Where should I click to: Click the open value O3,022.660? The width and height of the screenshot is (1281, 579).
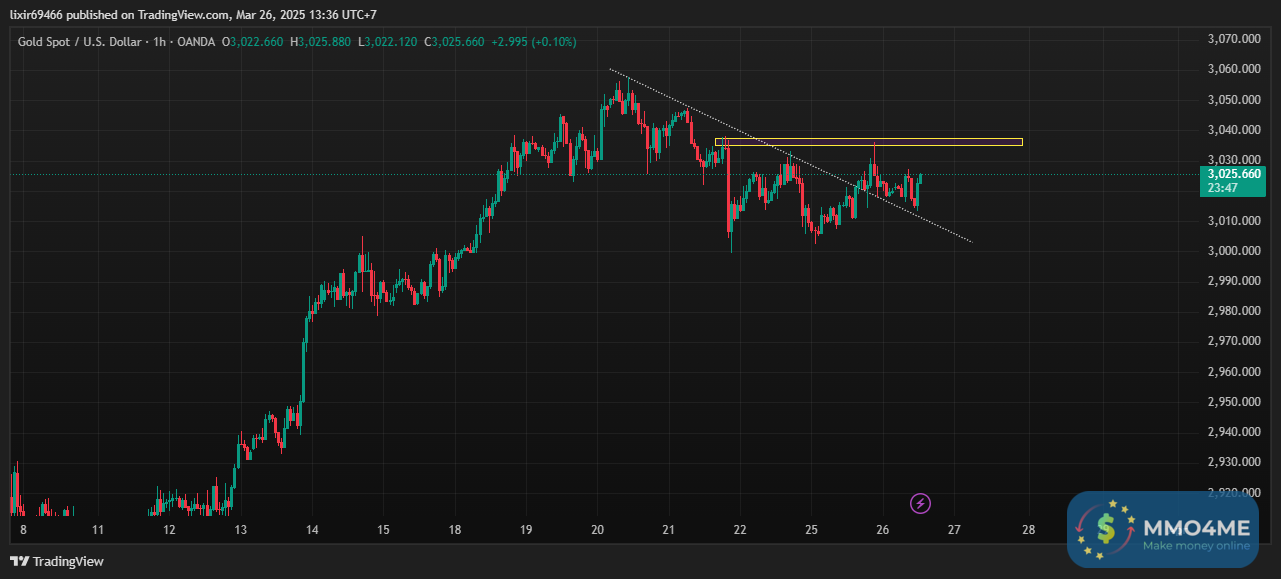[x=252, y=41]
